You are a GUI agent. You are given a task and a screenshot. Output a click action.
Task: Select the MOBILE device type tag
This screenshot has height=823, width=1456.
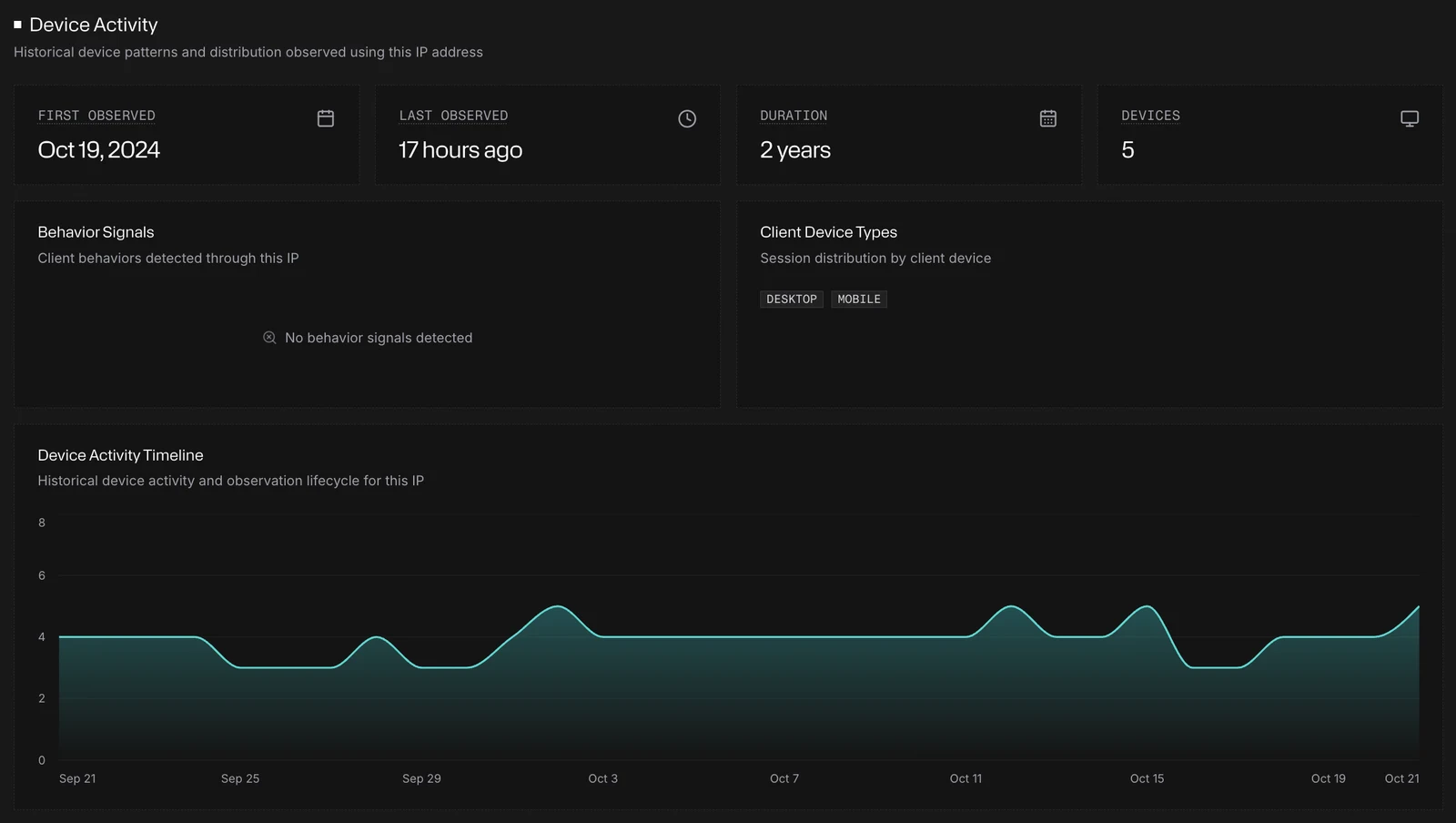coord(859,300)
